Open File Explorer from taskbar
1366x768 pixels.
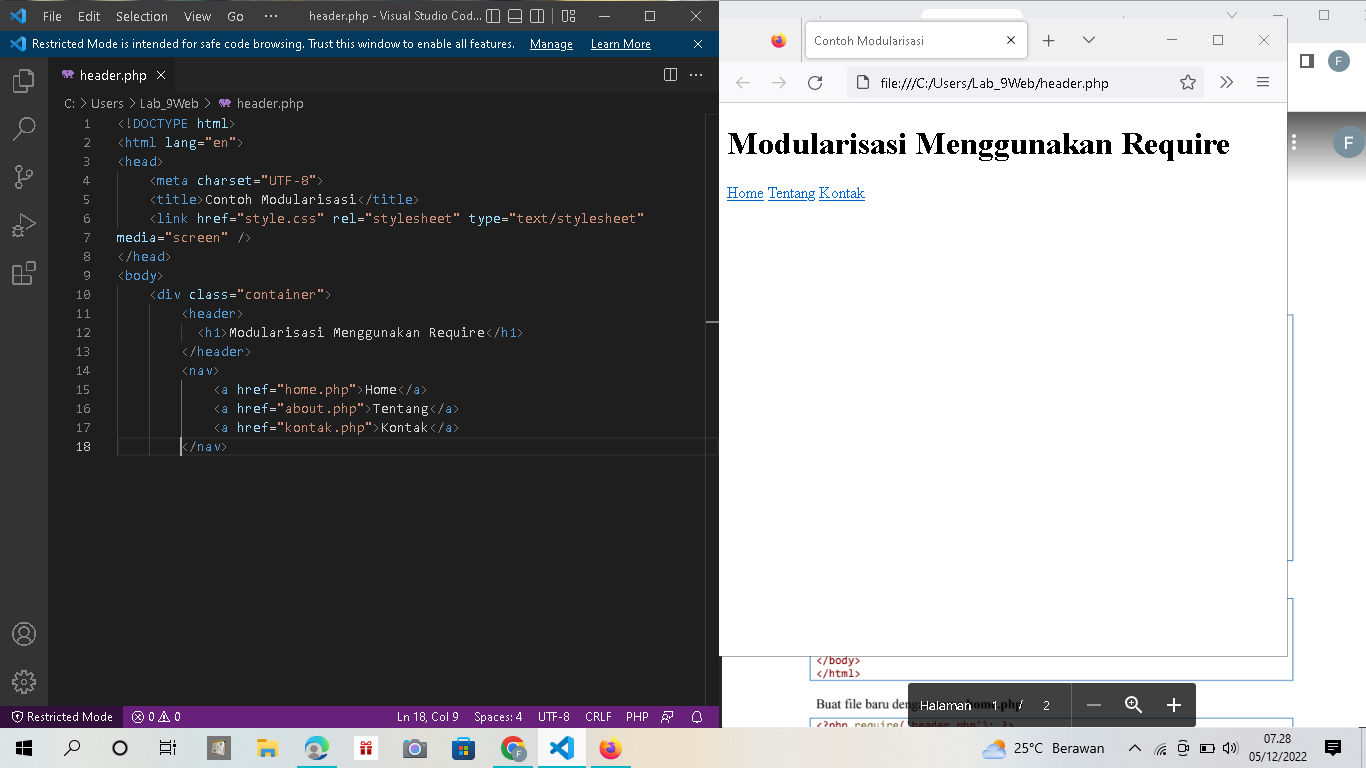[x=267, y=748]
